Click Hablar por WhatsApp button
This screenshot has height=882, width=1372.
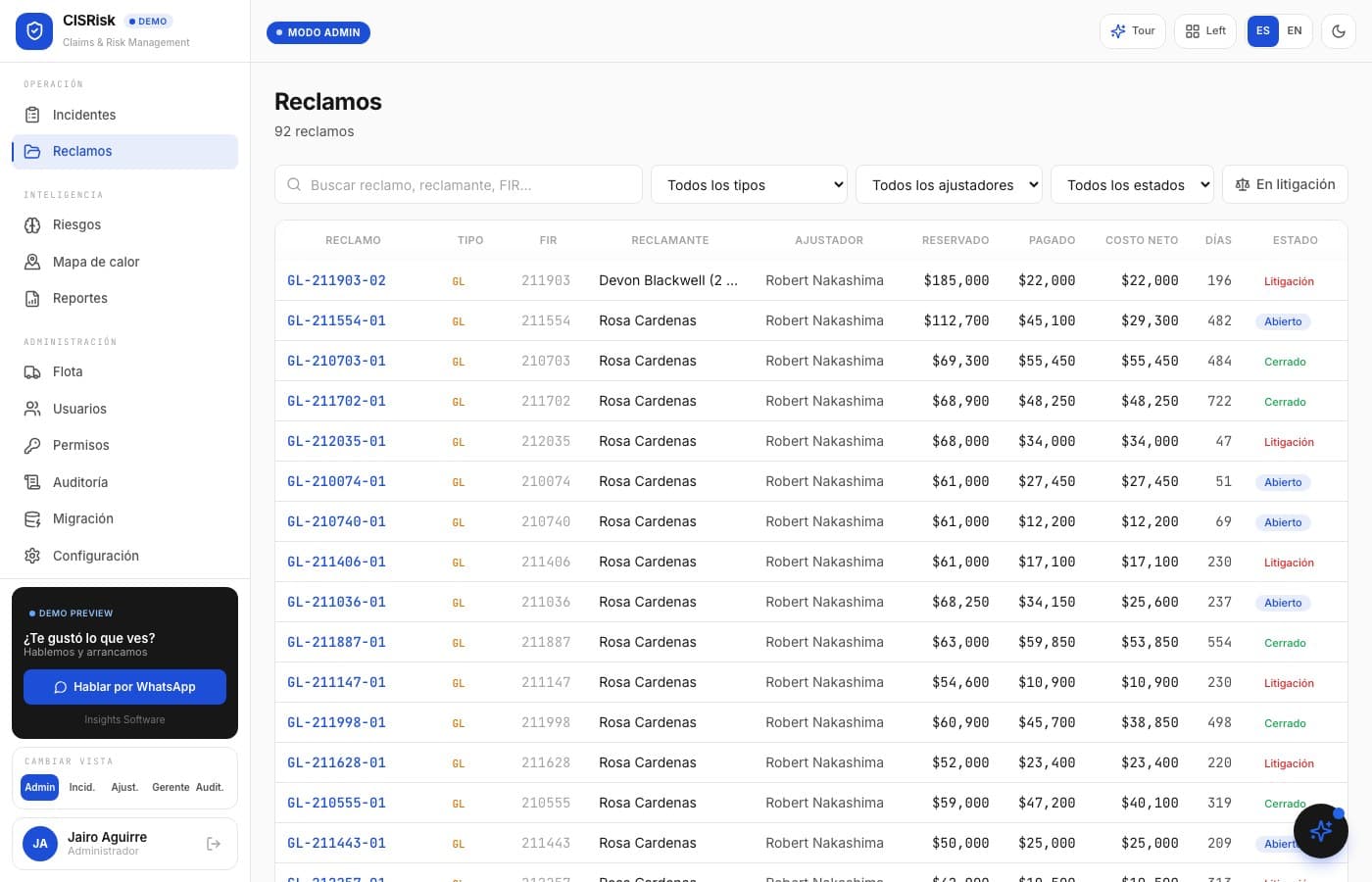[124, 687]
